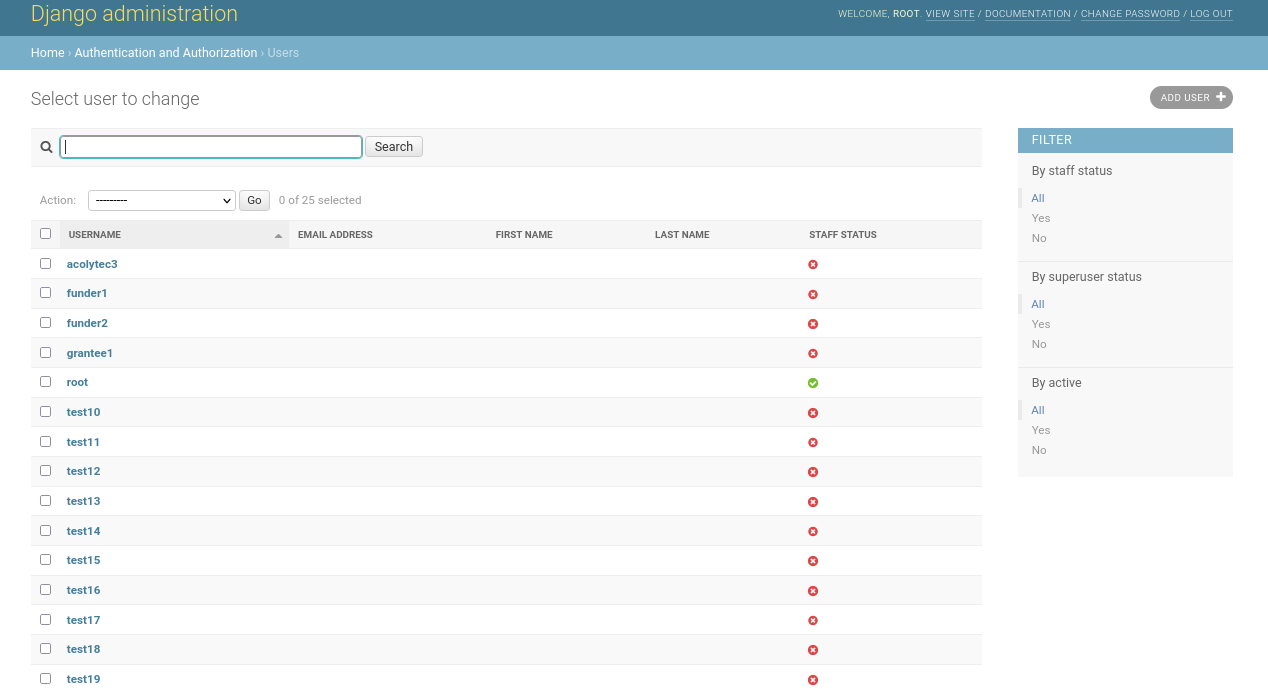Filter active users by No
The image size is (1268, 689).
1039,450
